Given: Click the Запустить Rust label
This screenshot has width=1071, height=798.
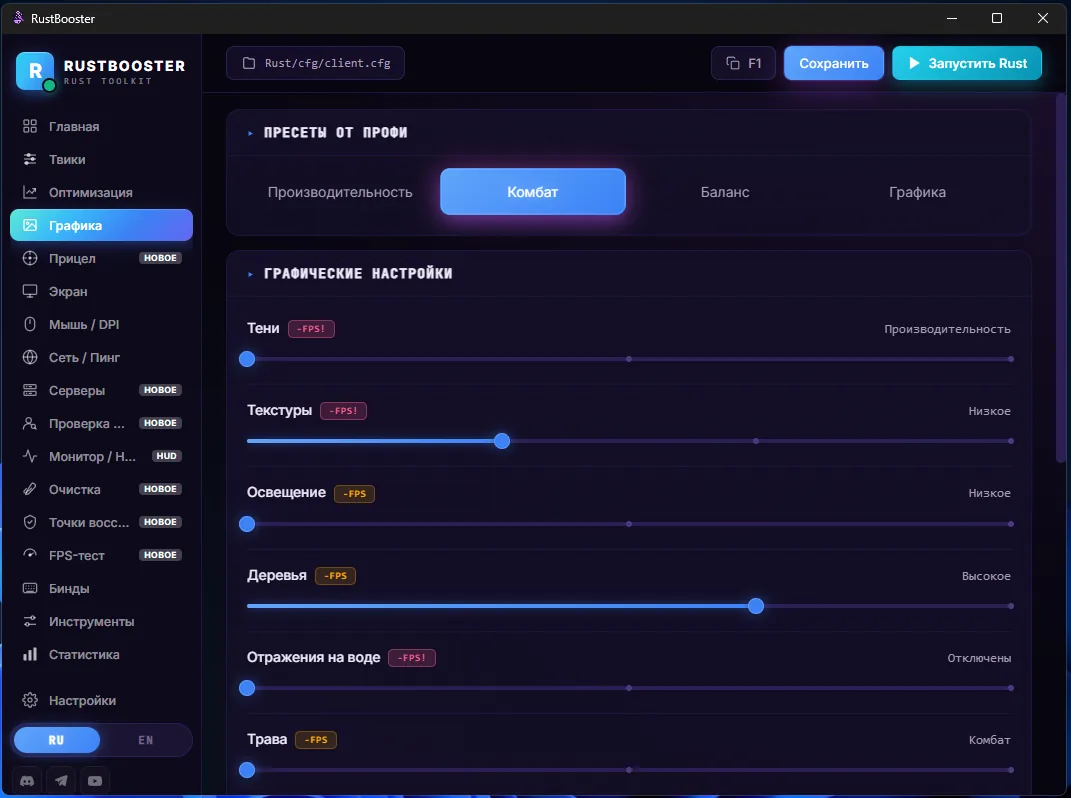Looking at the screenshot, I should point(977,63).
